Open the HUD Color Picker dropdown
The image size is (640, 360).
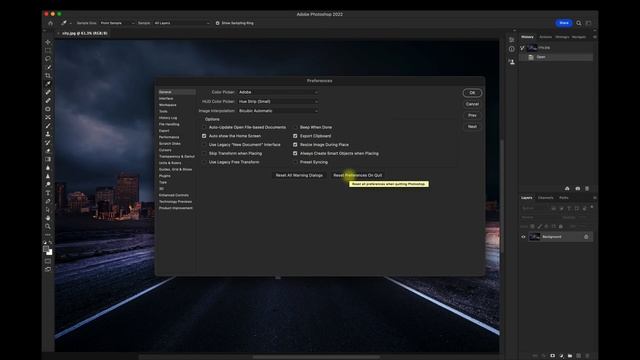pos(278,102)
